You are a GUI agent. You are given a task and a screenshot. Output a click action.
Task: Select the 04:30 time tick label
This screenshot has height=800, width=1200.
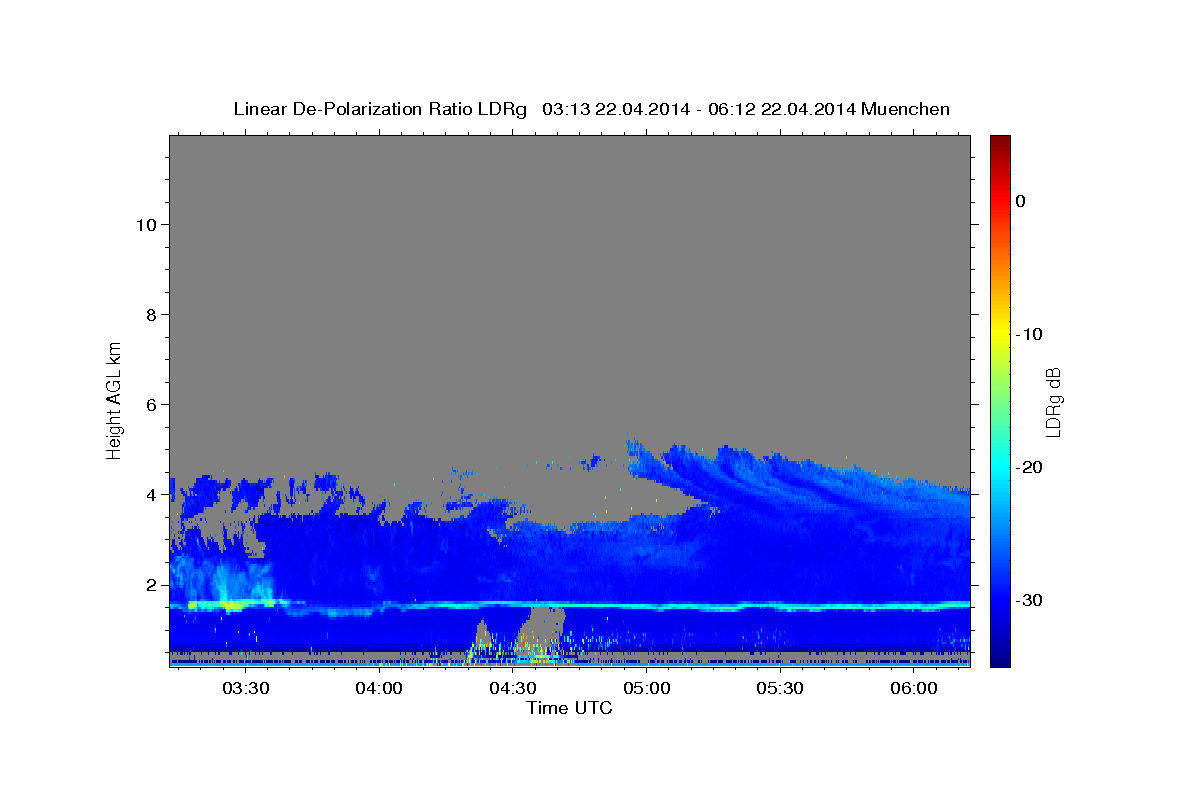point(513,688)
